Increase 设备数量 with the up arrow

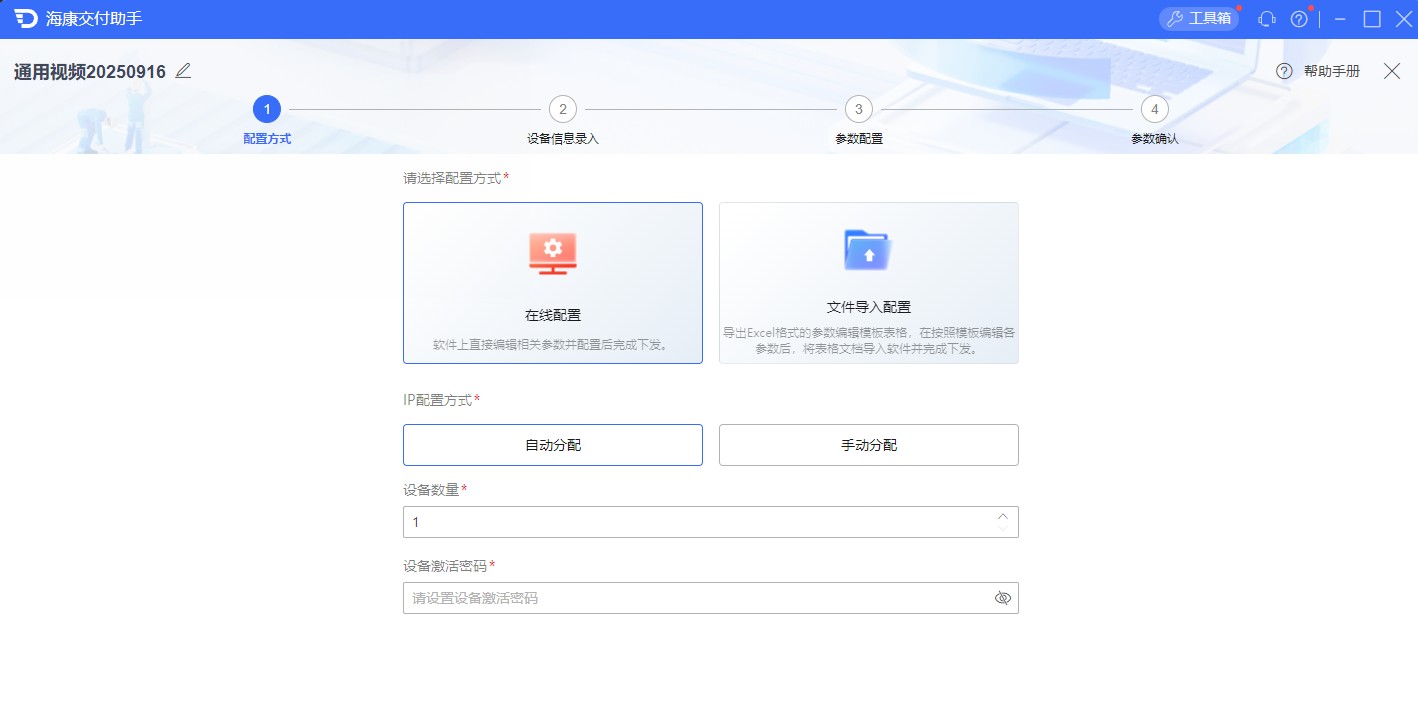[1002, 515]
